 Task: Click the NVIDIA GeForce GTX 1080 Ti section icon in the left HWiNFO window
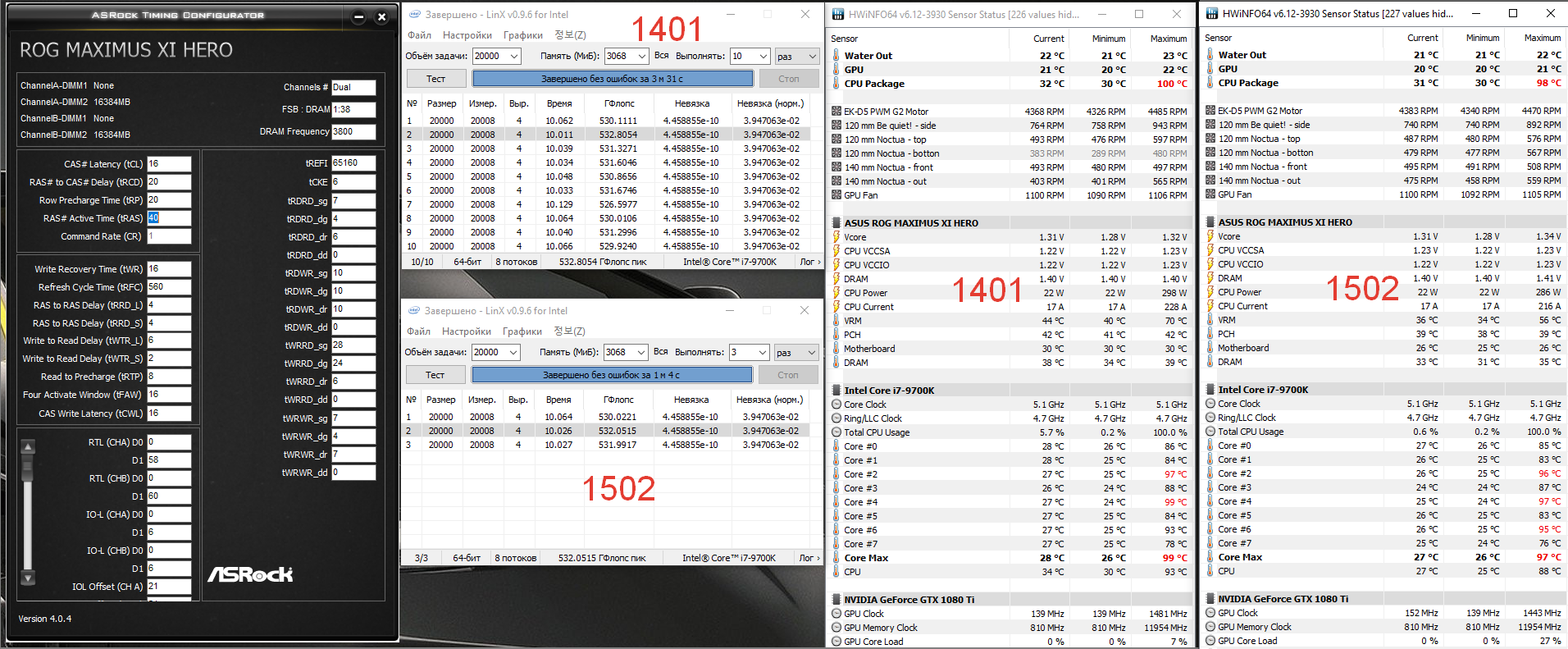[836, 600]
